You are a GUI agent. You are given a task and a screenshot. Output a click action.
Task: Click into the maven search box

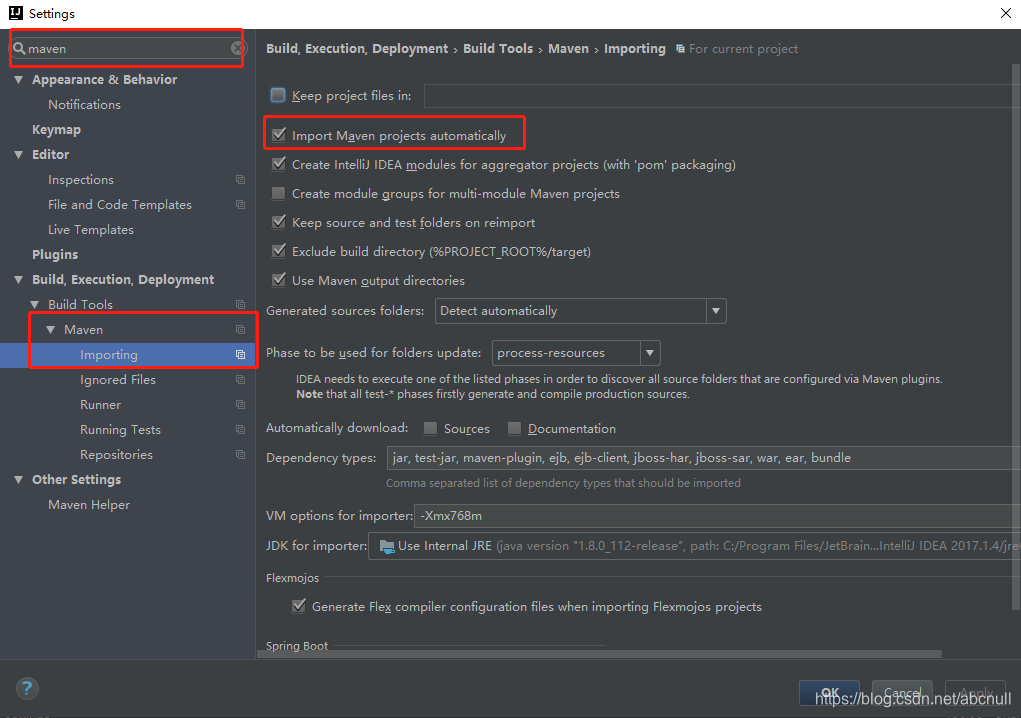click(128, 48)
